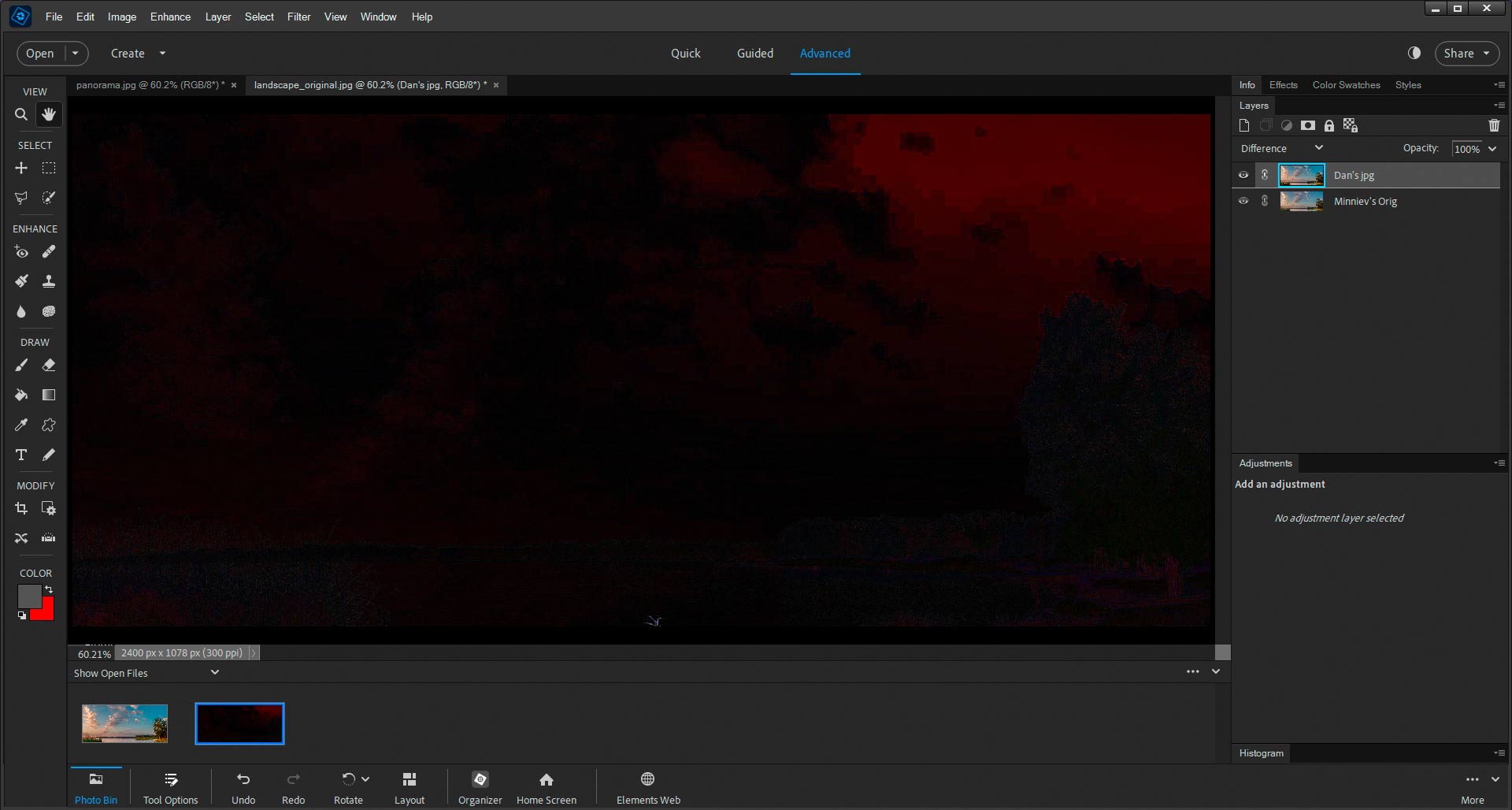Open the Filter menu
This screenshot has height=810, width=1512.
[x=298, y=17]
